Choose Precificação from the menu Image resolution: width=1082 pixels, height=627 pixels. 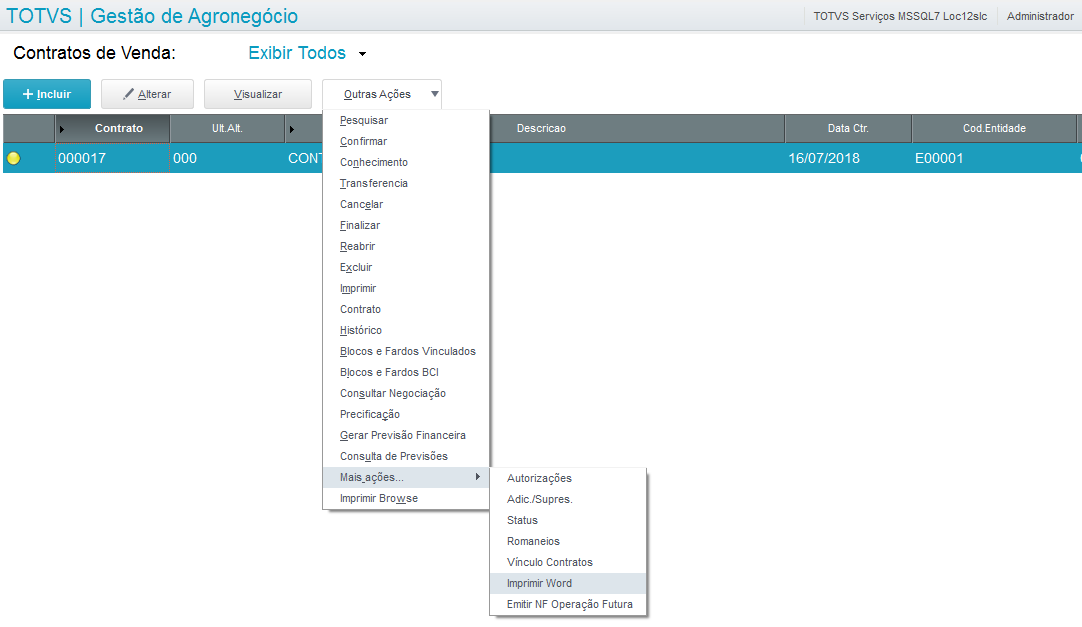(406, 415)
